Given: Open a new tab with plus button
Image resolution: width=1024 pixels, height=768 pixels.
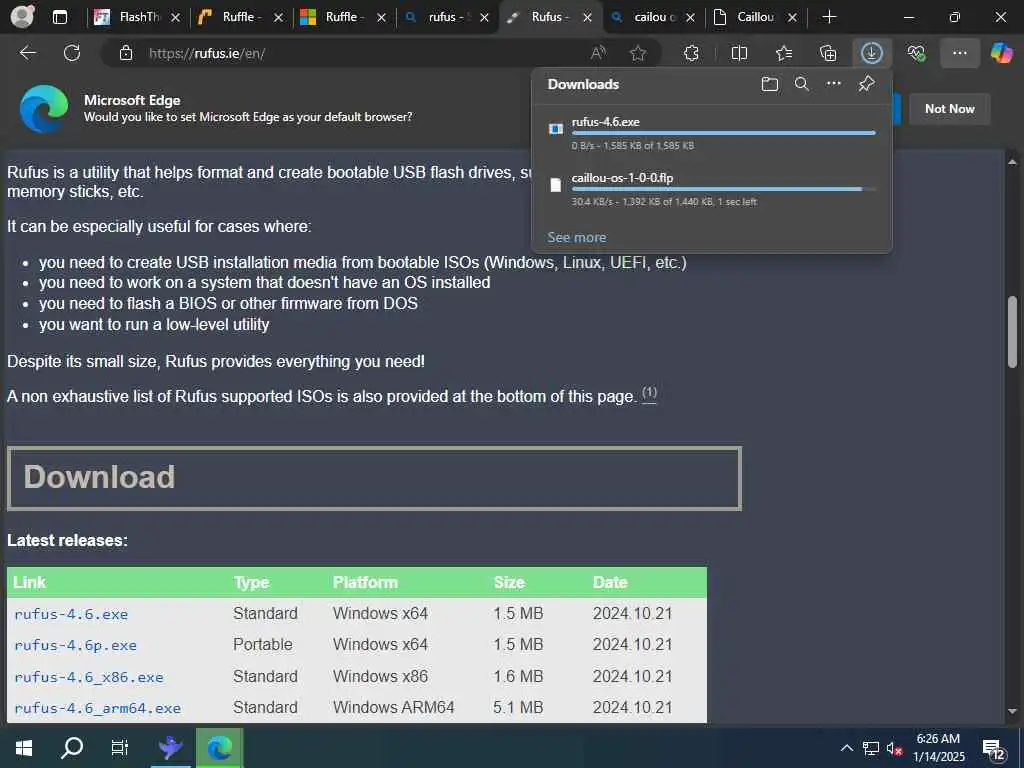Looking at the screenshot, I should [829, 17].
